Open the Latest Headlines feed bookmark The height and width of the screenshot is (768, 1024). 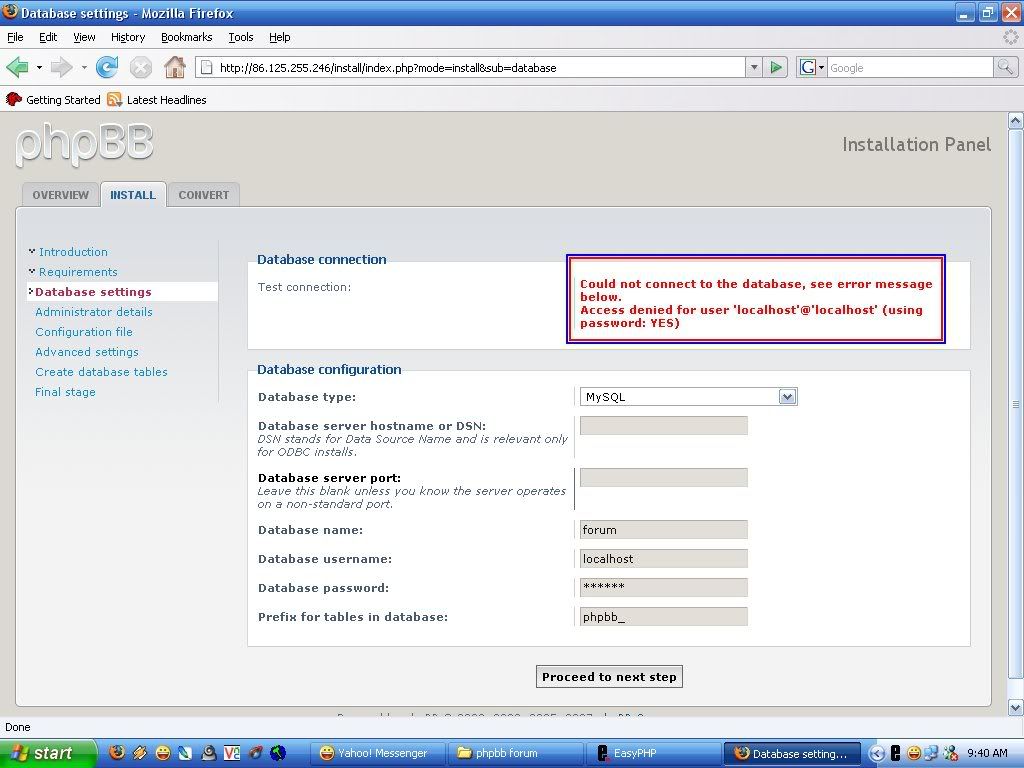click(x=157, y=99)
